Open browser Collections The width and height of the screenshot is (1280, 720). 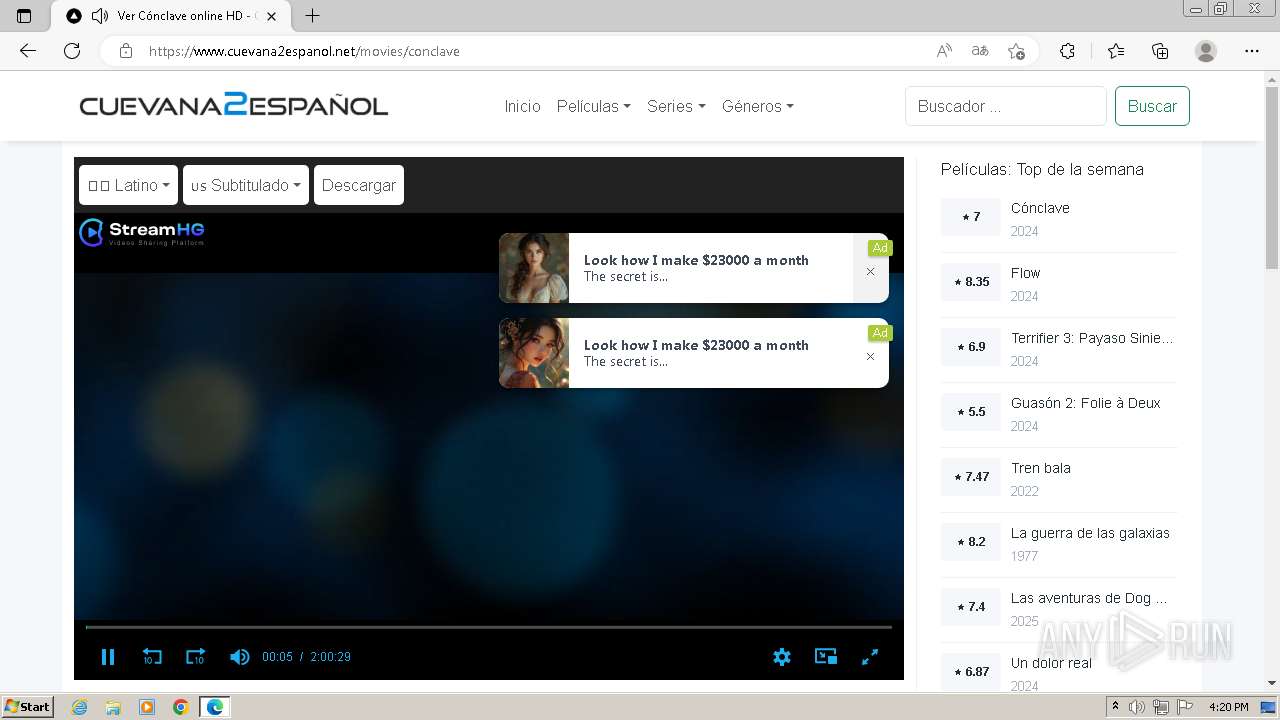click(x=1160, y=51)
